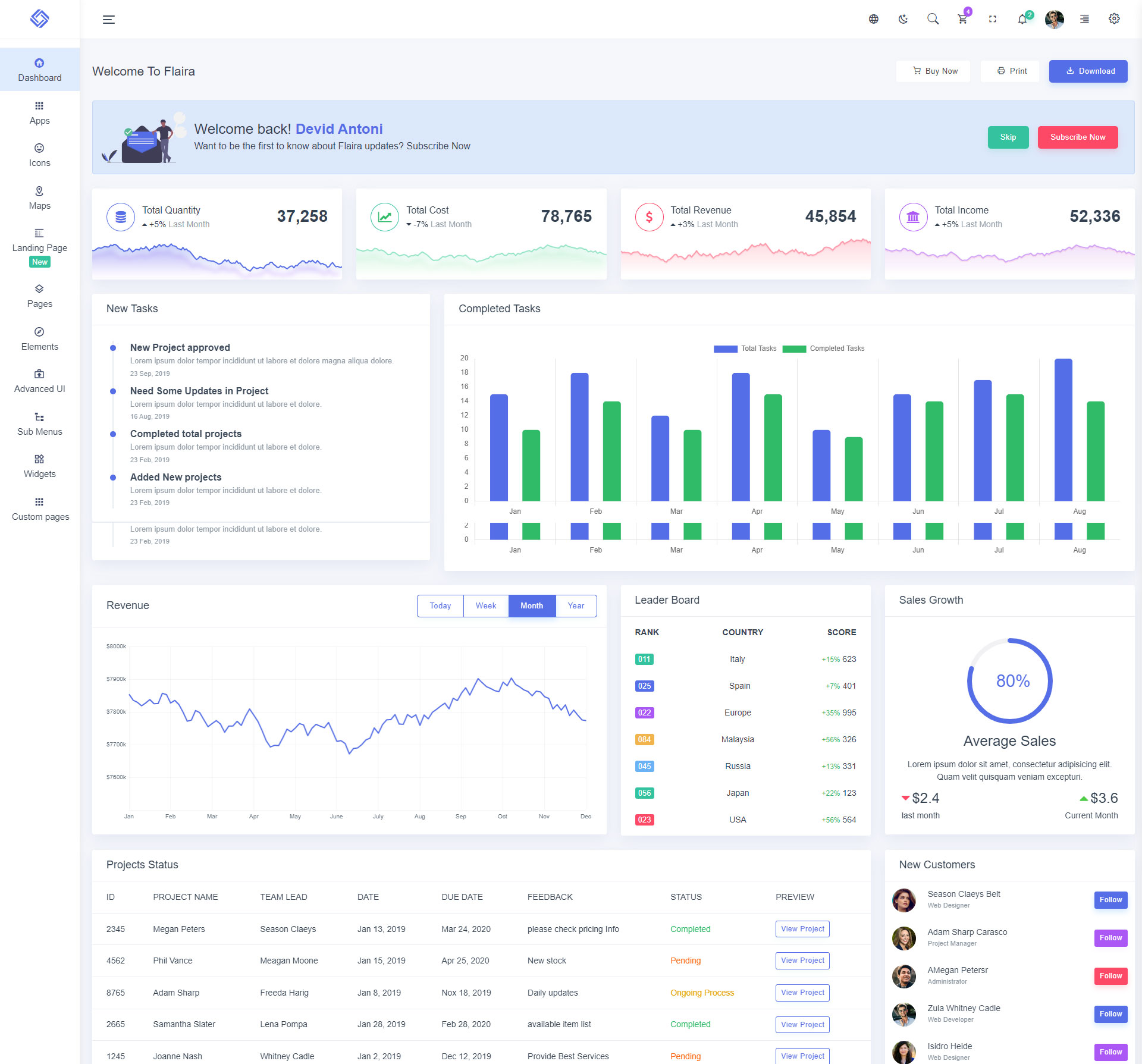This screenshot has height=1064, width=1142.
Task: Open notifications bell icon
Action: coord(1022,19)
